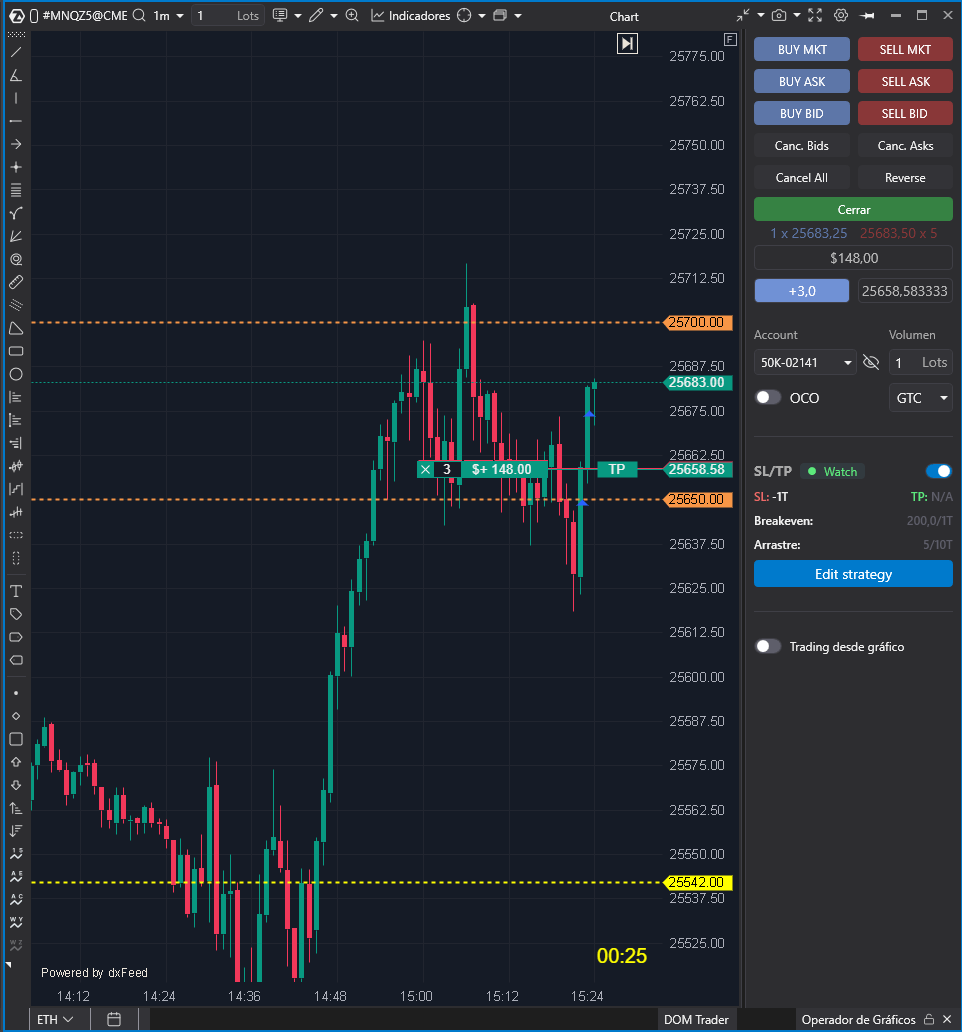Click the BUY ASK button

pos(801,82)
